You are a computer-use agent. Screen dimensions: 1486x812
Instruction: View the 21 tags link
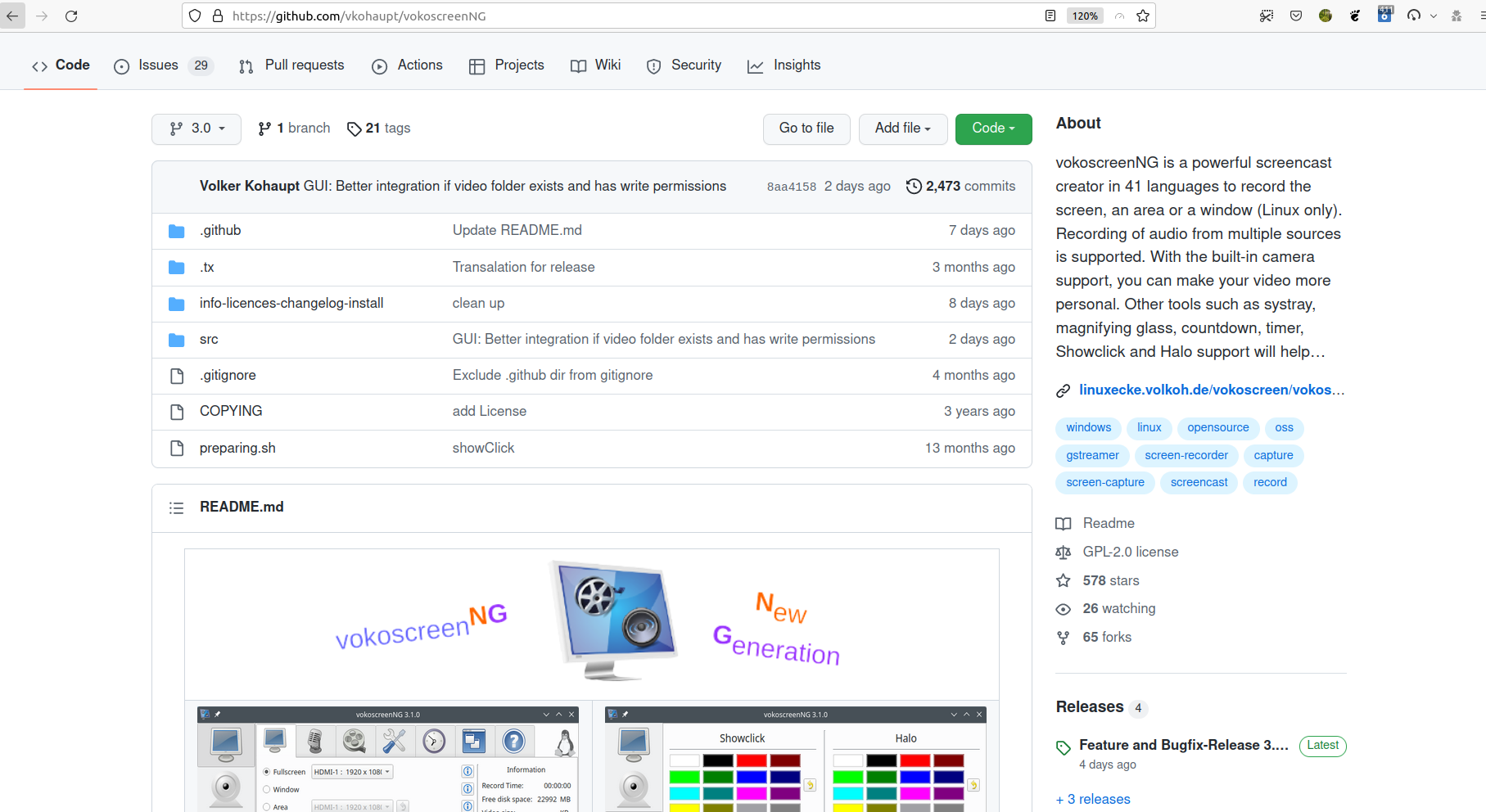(379, 129)
